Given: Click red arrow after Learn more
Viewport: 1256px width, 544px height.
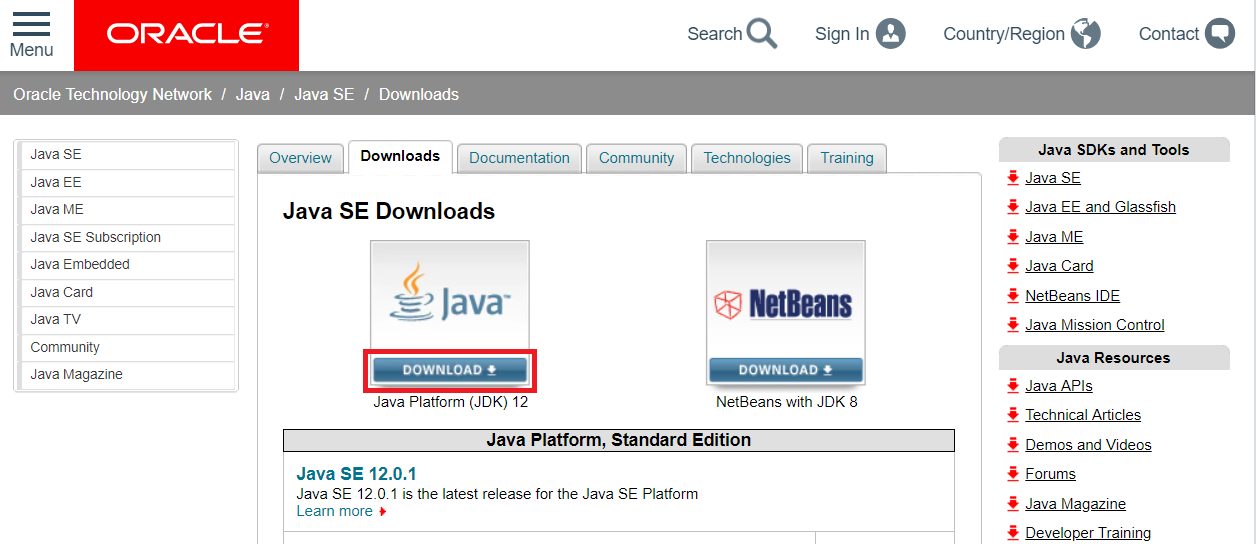Looking at the screenshot, I should pyautogui.click(x=383, y=512).
